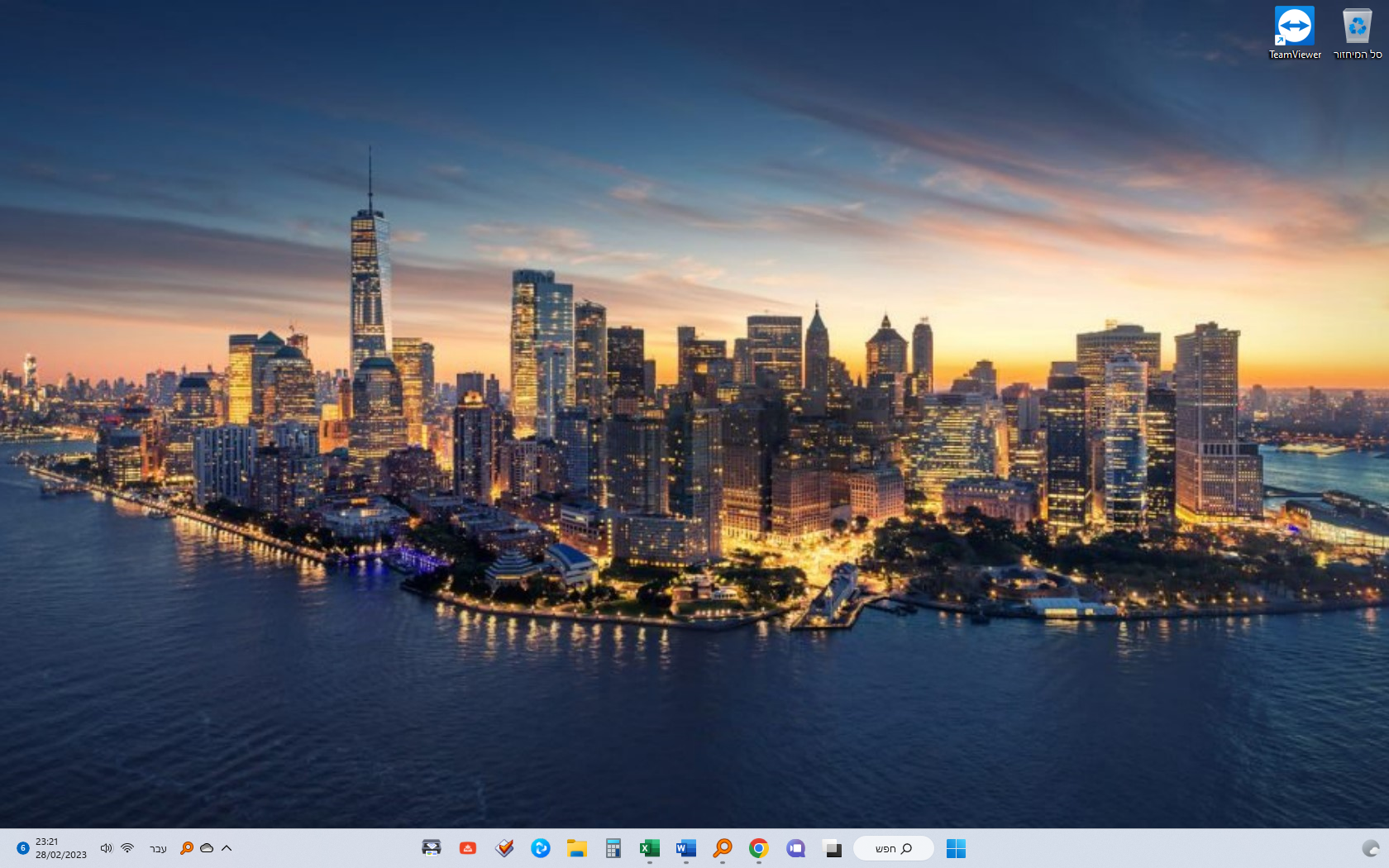
Task: Switch input language via the עבר indicator
Action: 158,849
